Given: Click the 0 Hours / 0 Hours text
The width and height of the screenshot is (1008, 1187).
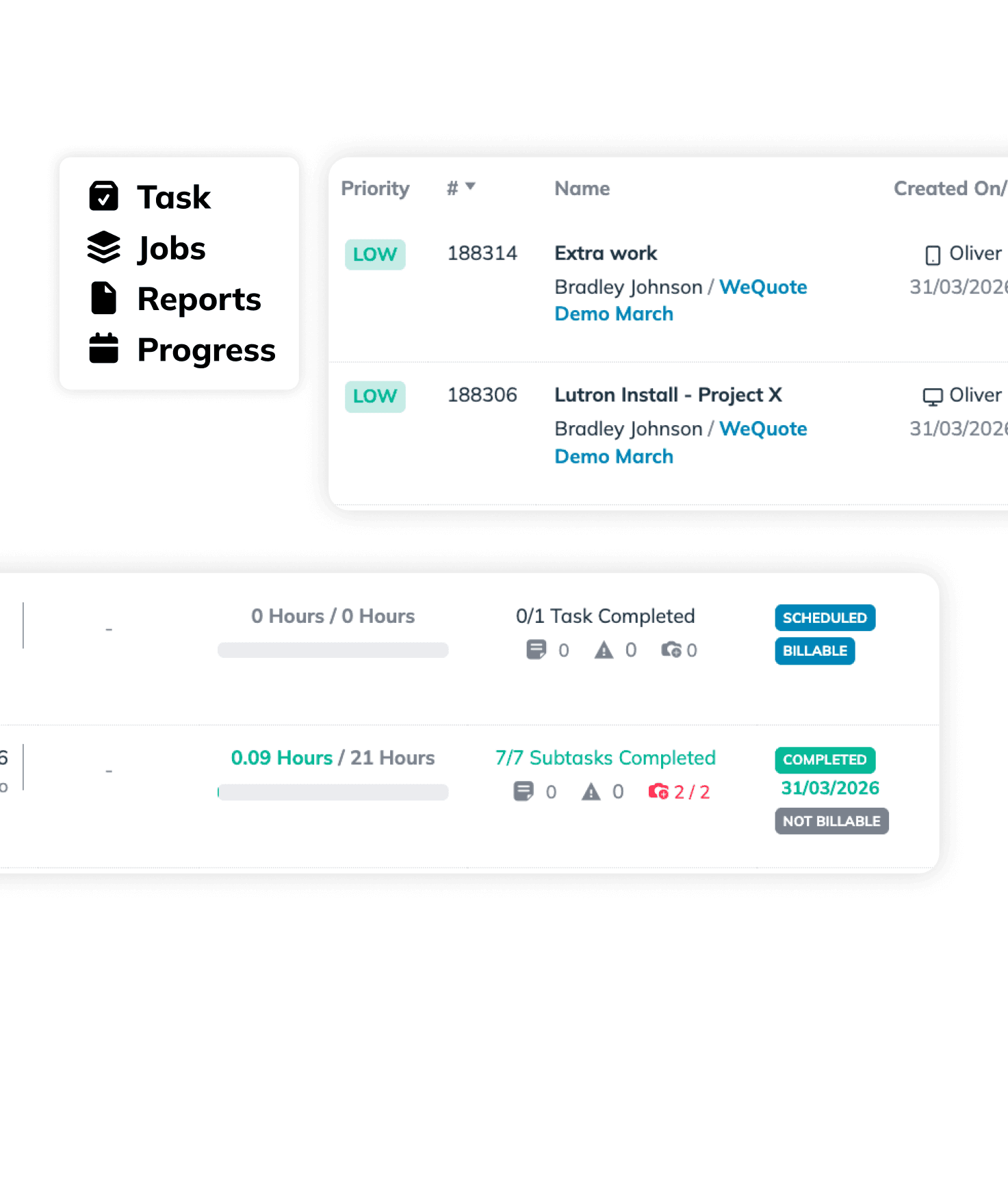Looking at the screenshot, I should [333, 616].
